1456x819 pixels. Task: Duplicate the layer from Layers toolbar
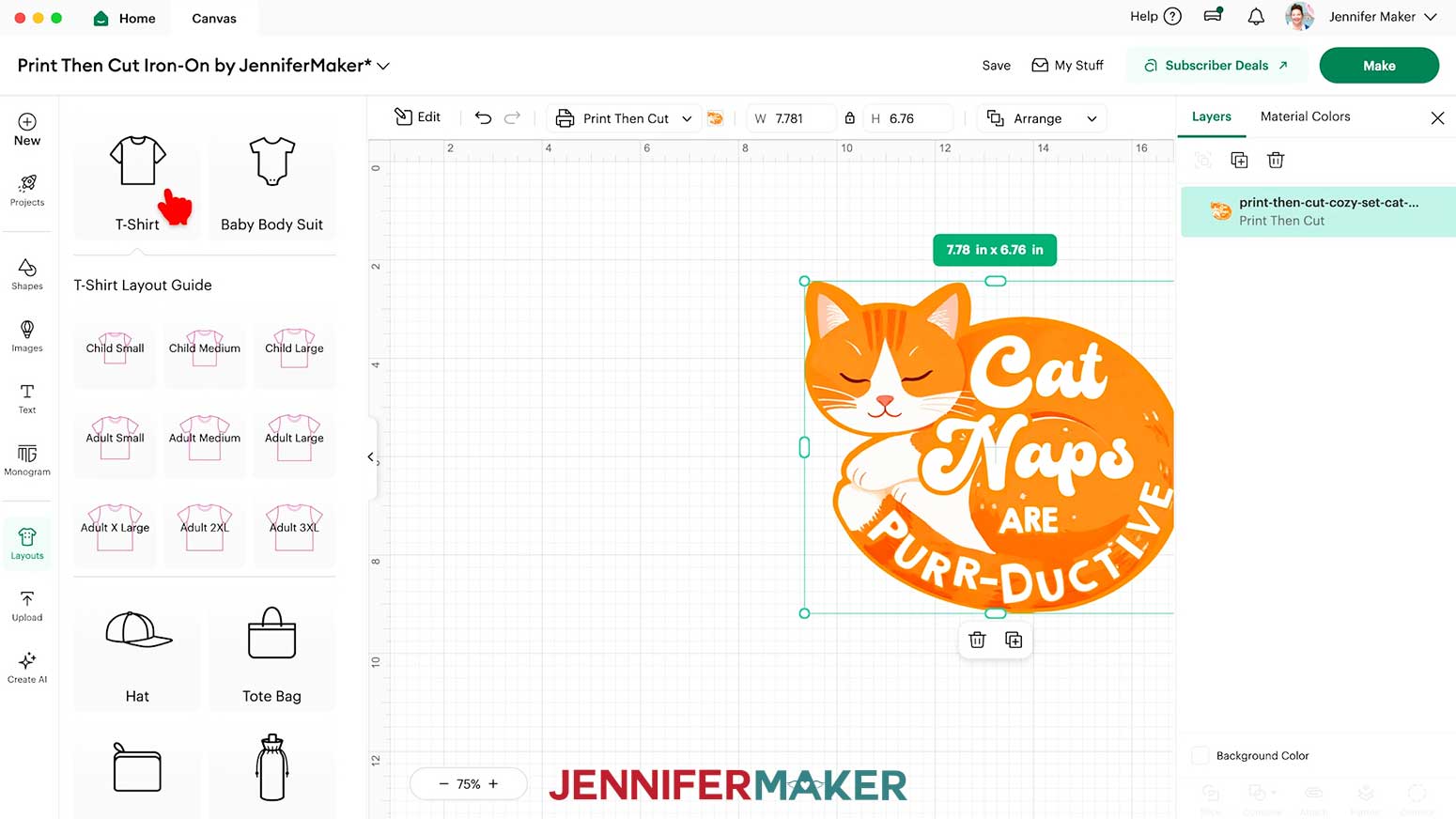[1239, 160]
